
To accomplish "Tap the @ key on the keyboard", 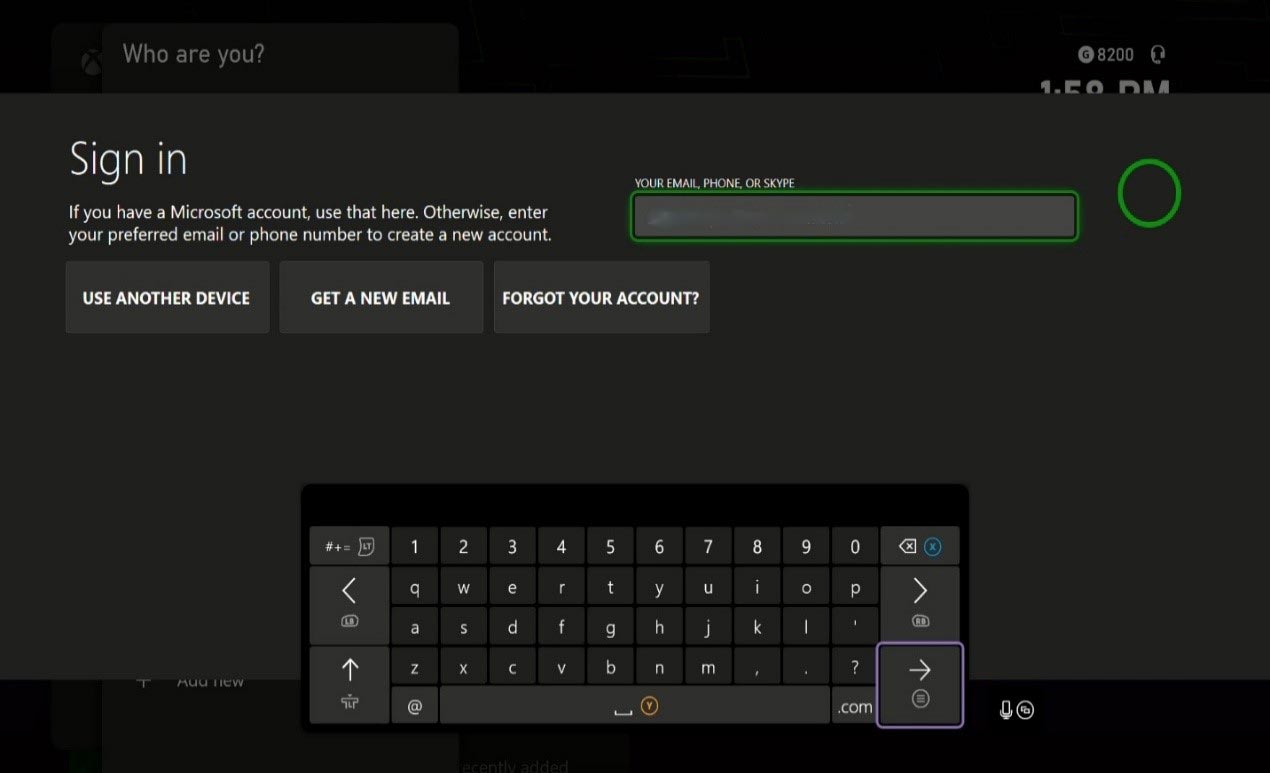I will click(415, 705).
